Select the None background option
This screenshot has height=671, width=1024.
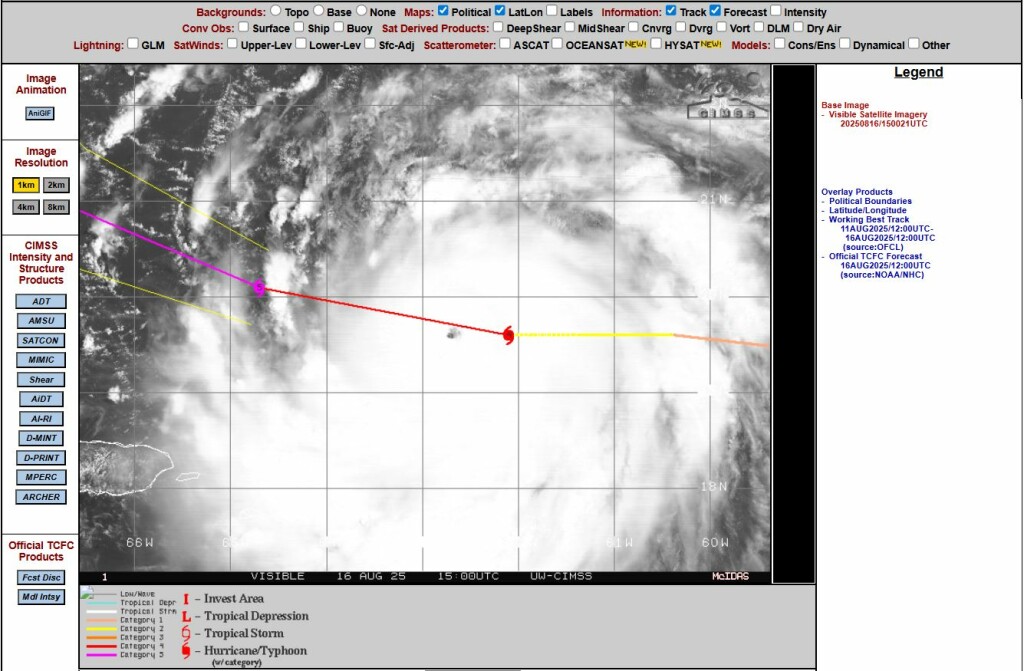(x=362, y=12)
